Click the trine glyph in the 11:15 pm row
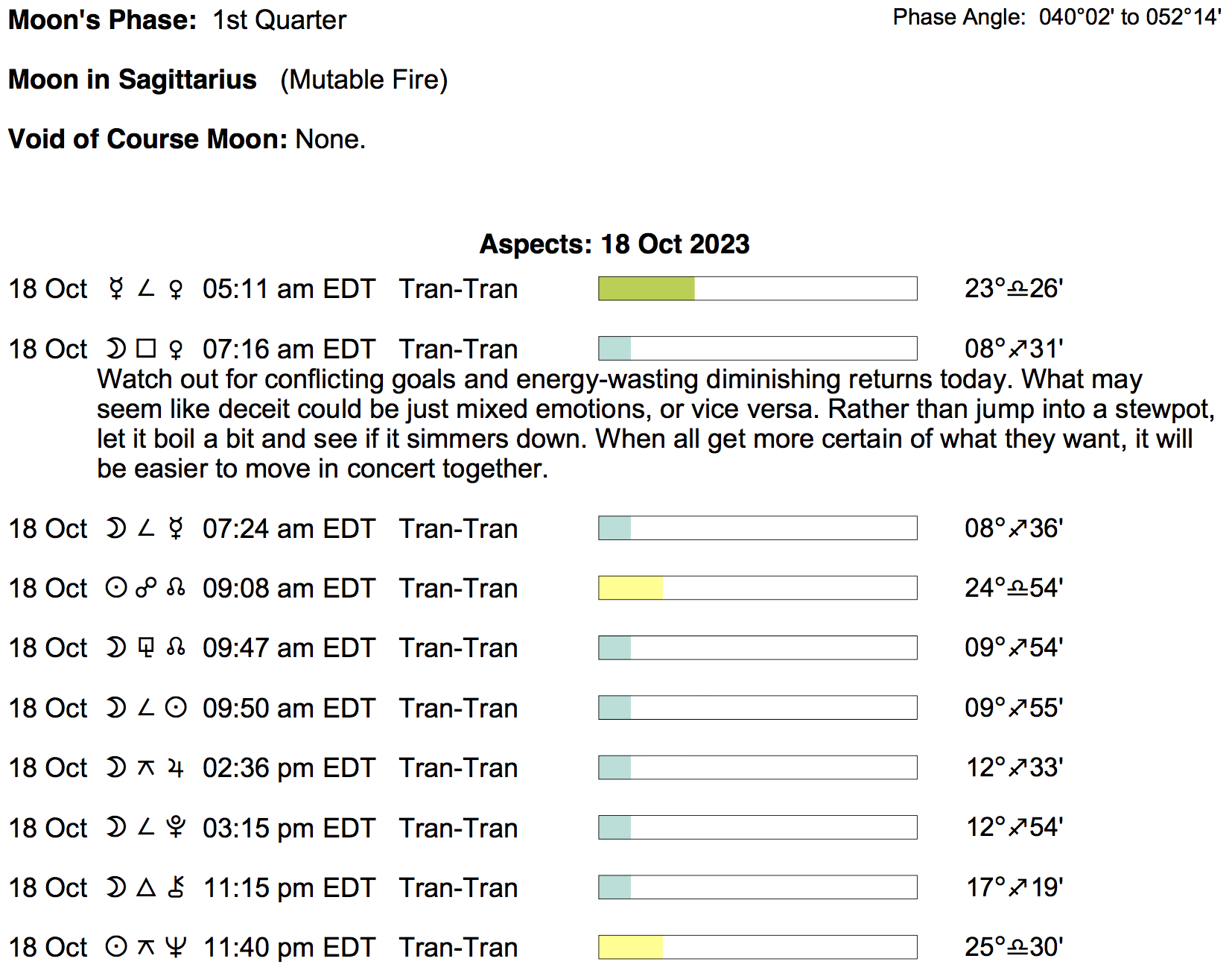The width and height of the screenshot is (1232, 979). (146, 887)
